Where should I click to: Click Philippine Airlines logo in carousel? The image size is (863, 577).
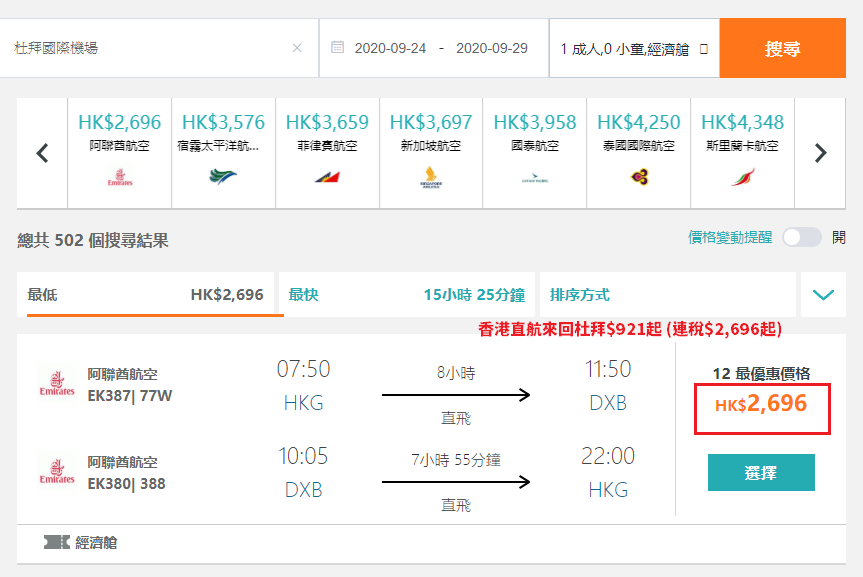click(x=327, y=177)
